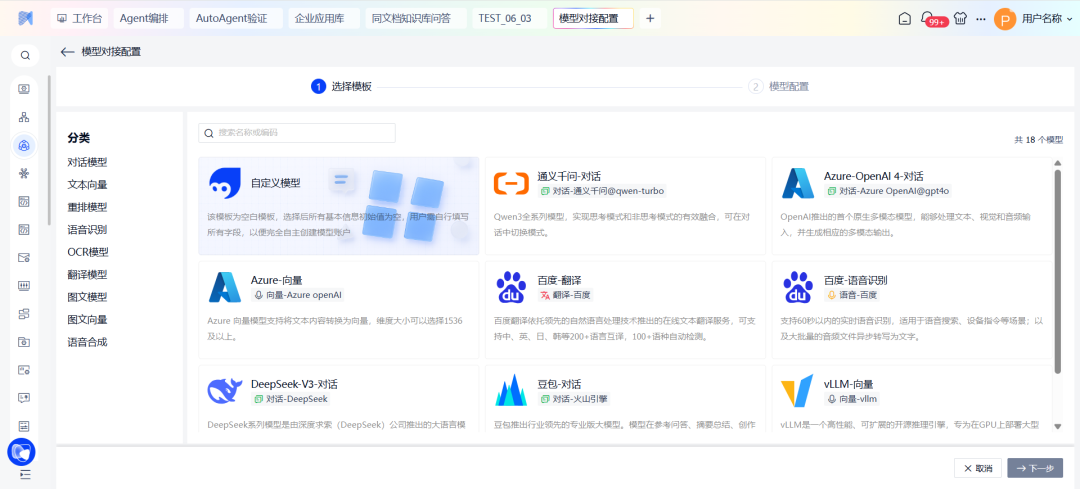
Task: Toggle sidebar collapse icon at bottom left
Action: [25, 474]
